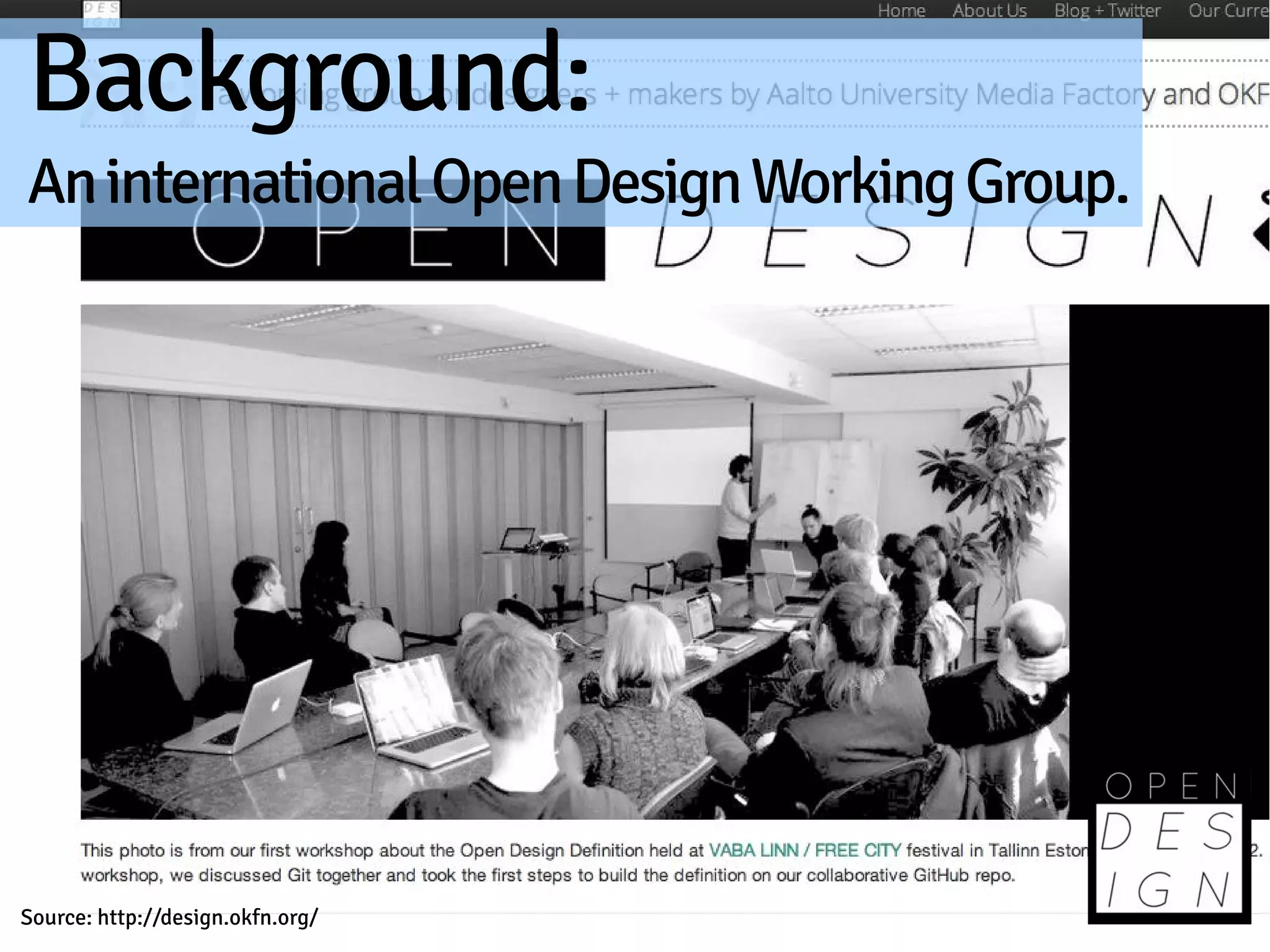
Task: Open the partially visible Our Current menu item
Action: point(1229,11)
